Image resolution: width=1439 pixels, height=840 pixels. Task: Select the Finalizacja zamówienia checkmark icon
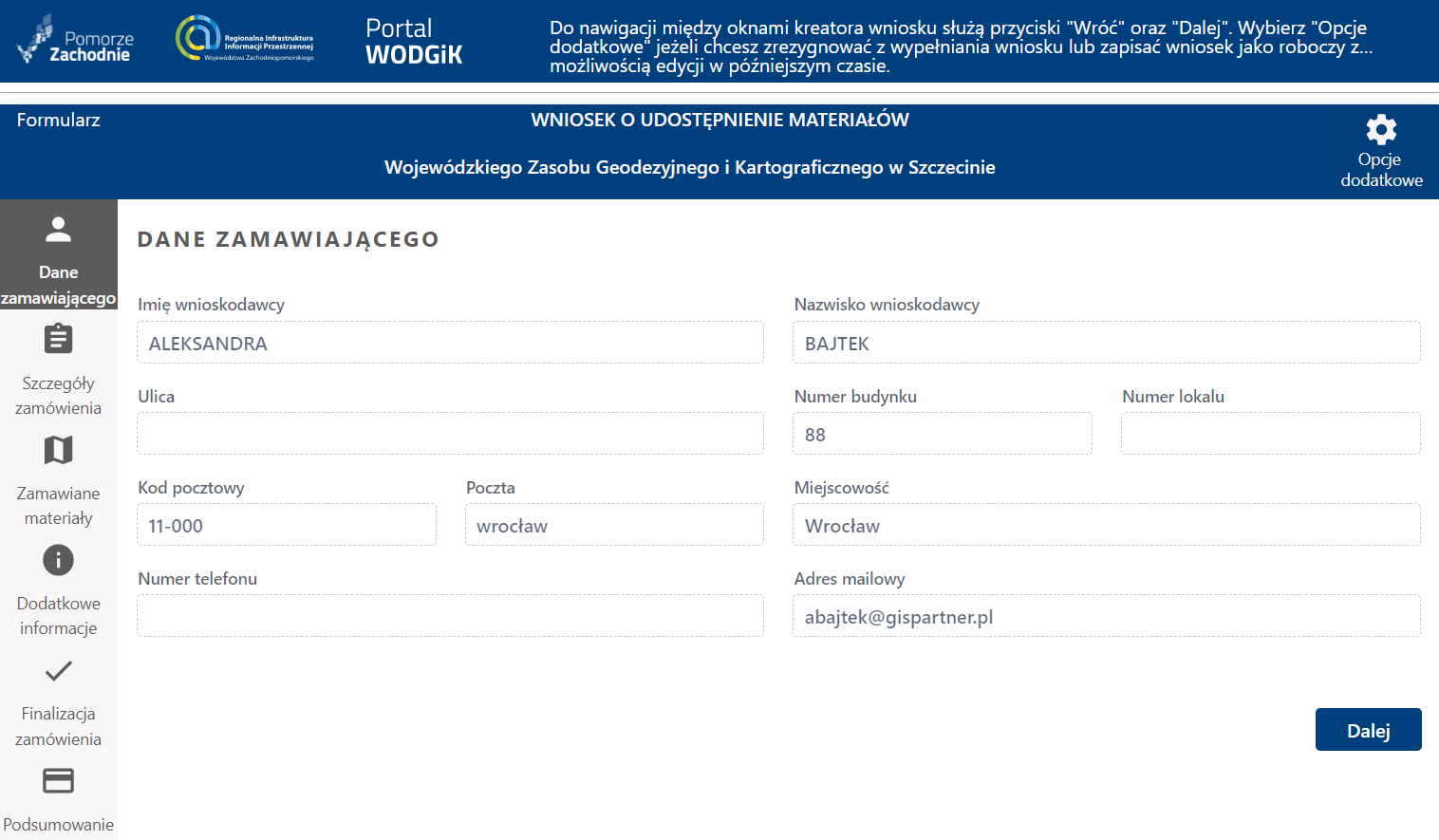click(x=58, y=671)
